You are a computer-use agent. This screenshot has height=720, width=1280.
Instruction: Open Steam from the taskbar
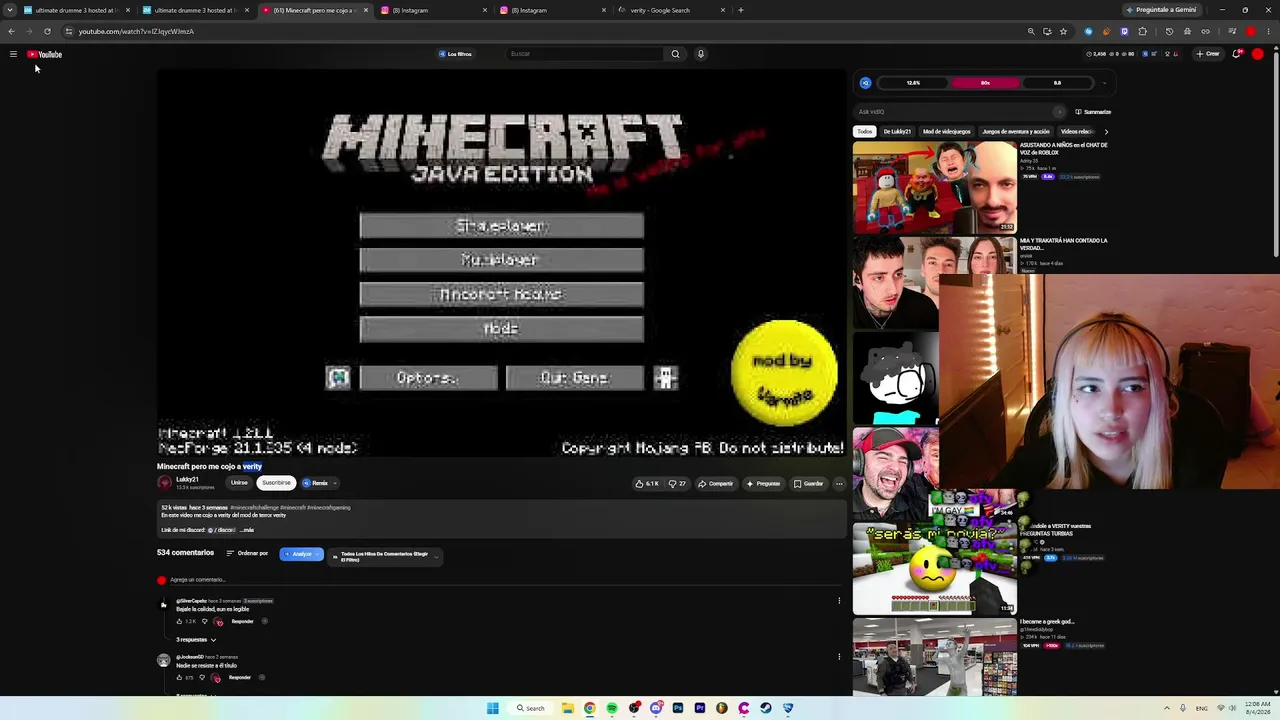tap(766, 708)
